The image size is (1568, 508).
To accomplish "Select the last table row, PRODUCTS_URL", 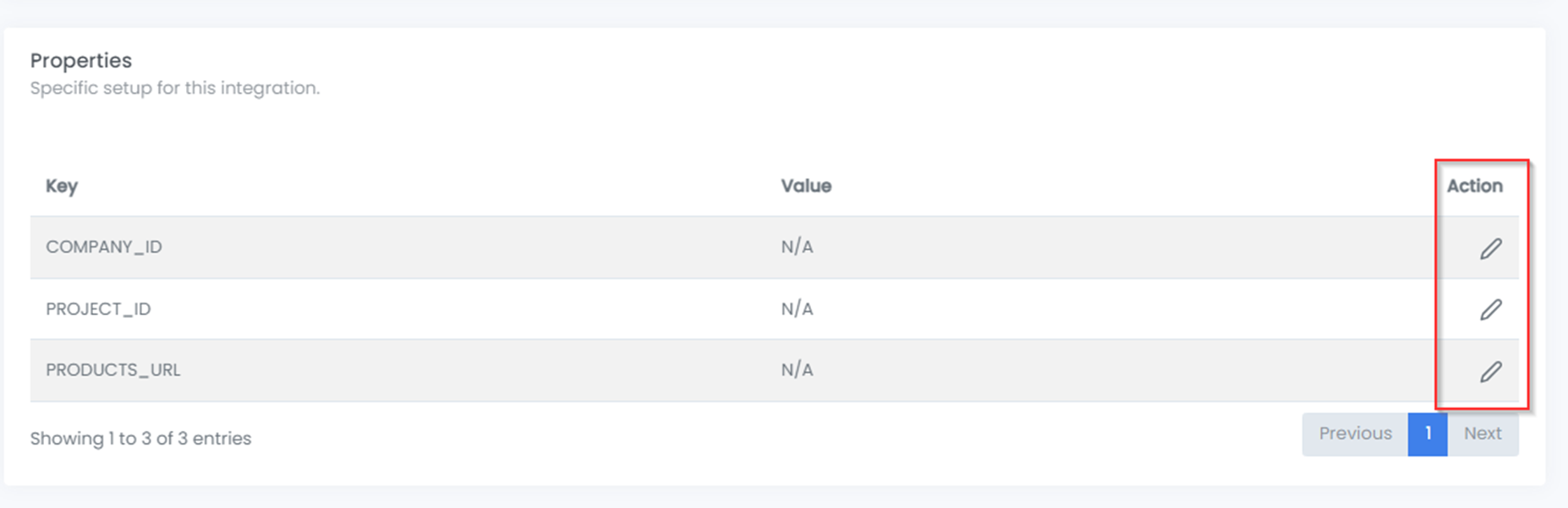I will (x=774, y=371).
